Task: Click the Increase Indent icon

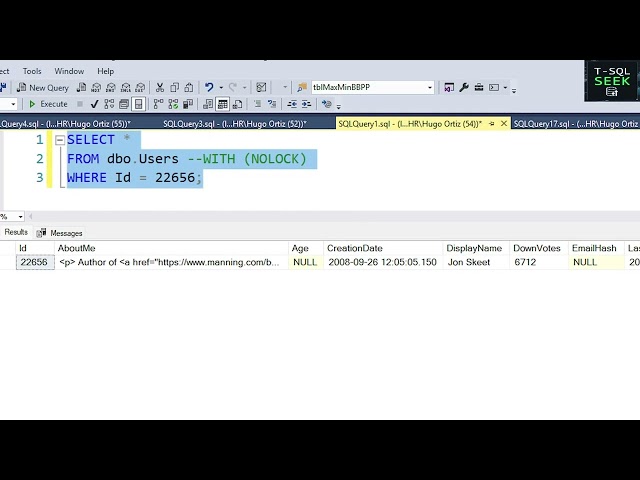Action: pos(307,104)
